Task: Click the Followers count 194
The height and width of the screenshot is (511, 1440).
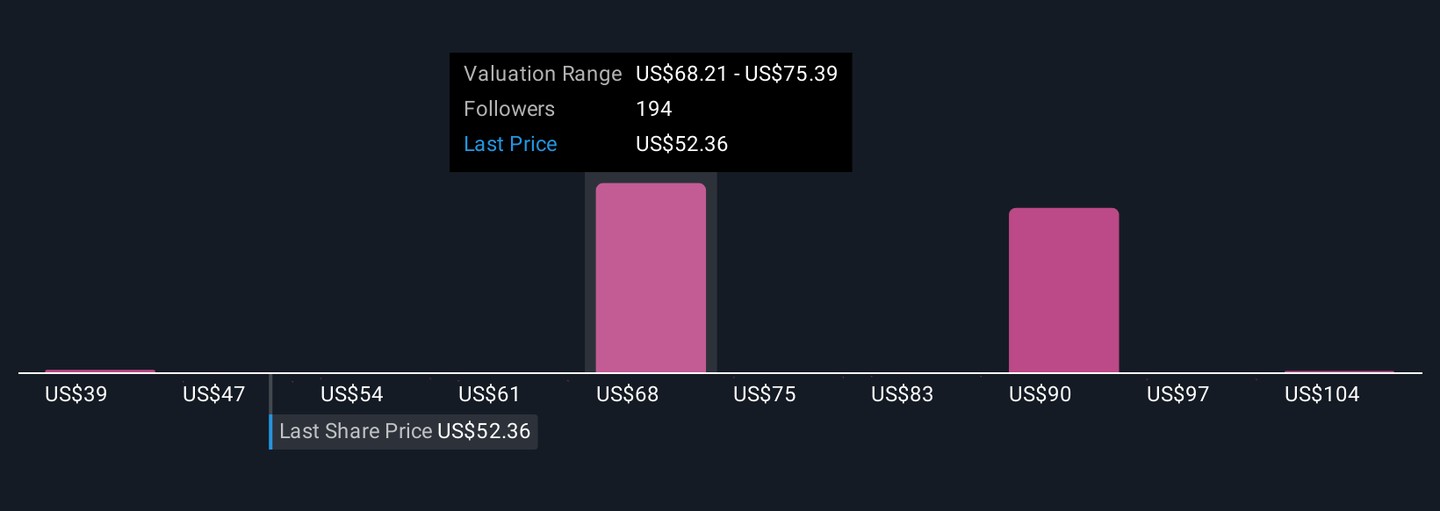Action: pos(654,109)
